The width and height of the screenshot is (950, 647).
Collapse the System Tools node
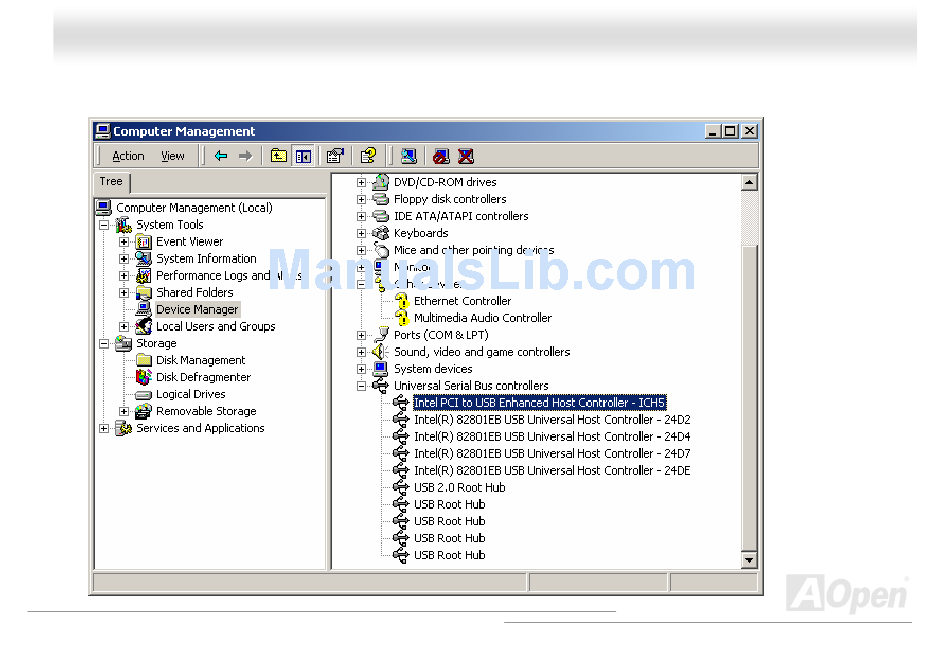click(104, 225)
